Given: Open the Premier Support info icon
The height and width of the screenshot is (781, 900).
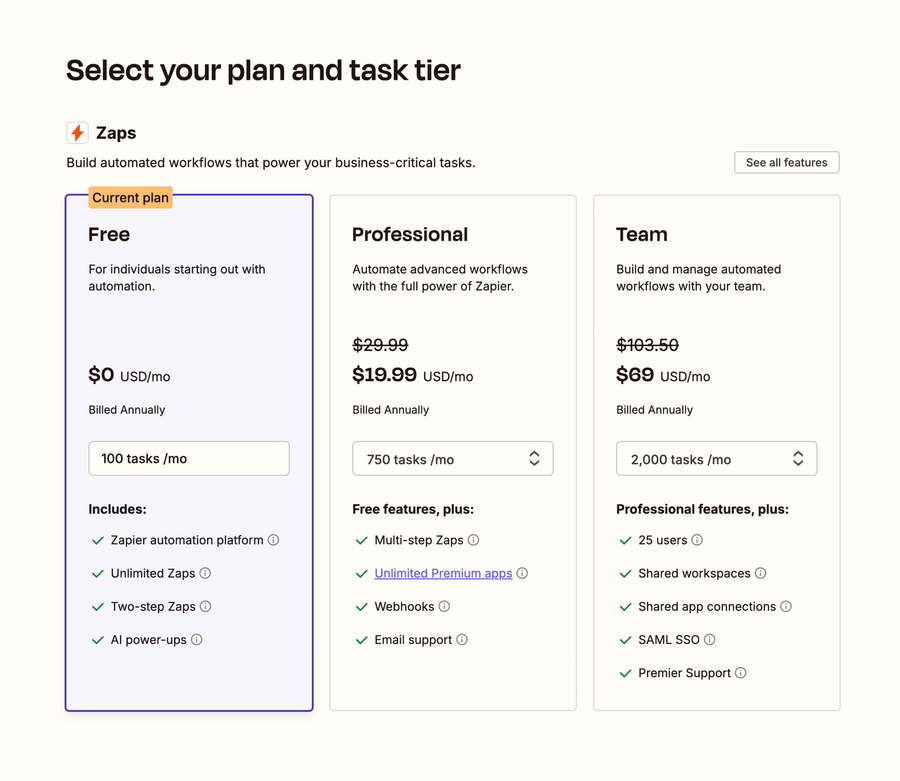Looking at the screenshot, I should click(740, 672).
